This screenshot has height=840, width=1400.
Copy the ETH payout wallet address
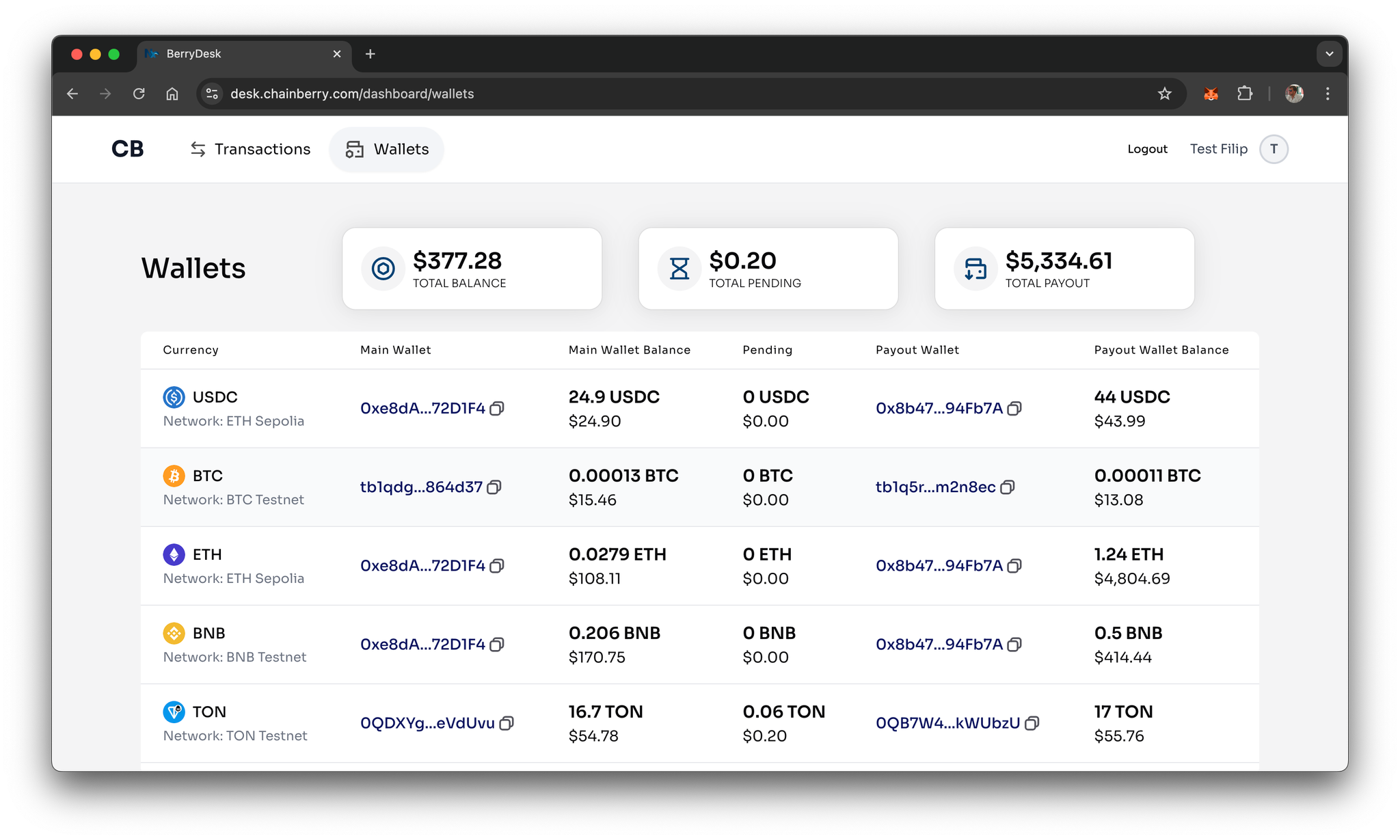(1014, 566)
